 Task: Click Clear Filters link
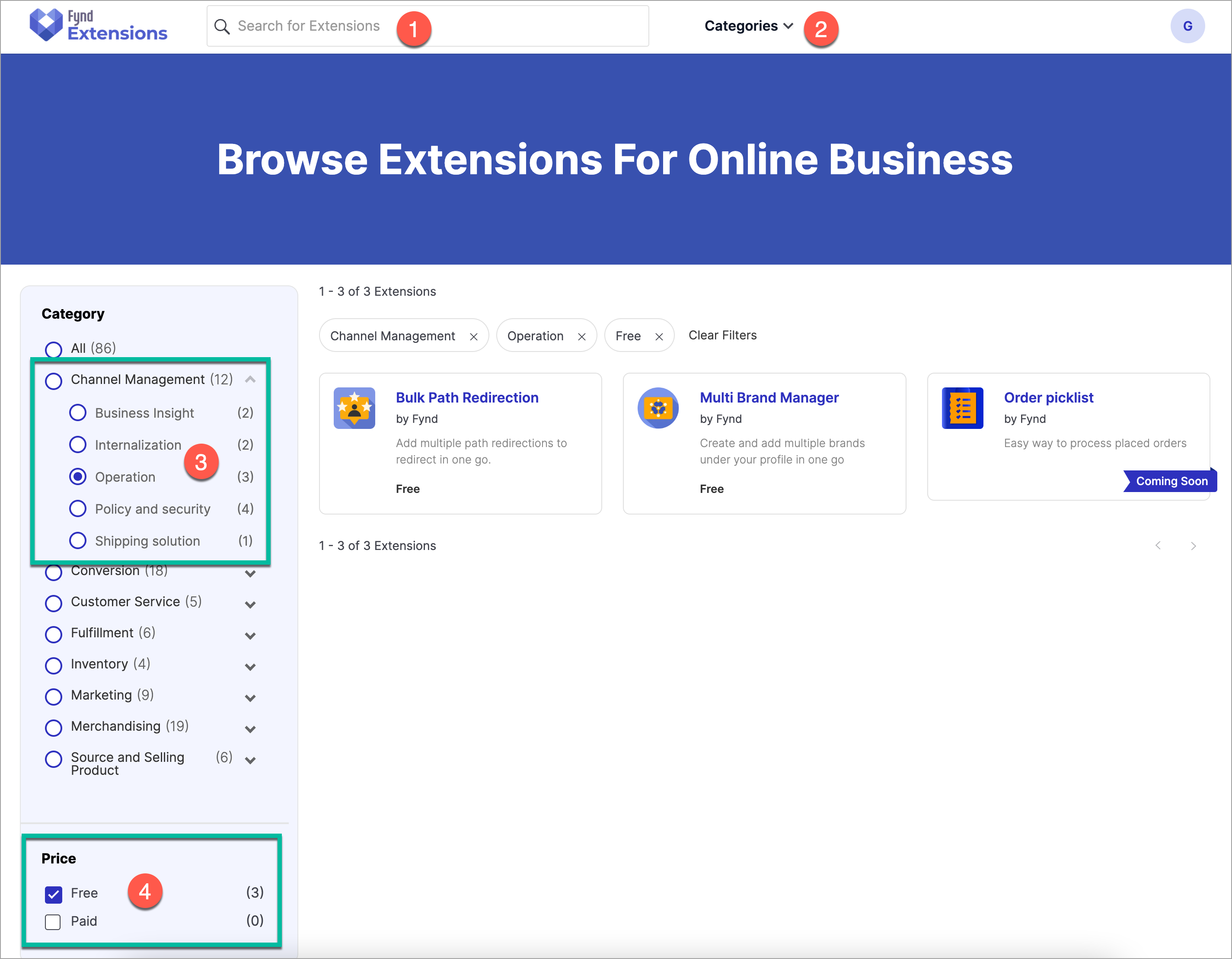pos(722,335)
